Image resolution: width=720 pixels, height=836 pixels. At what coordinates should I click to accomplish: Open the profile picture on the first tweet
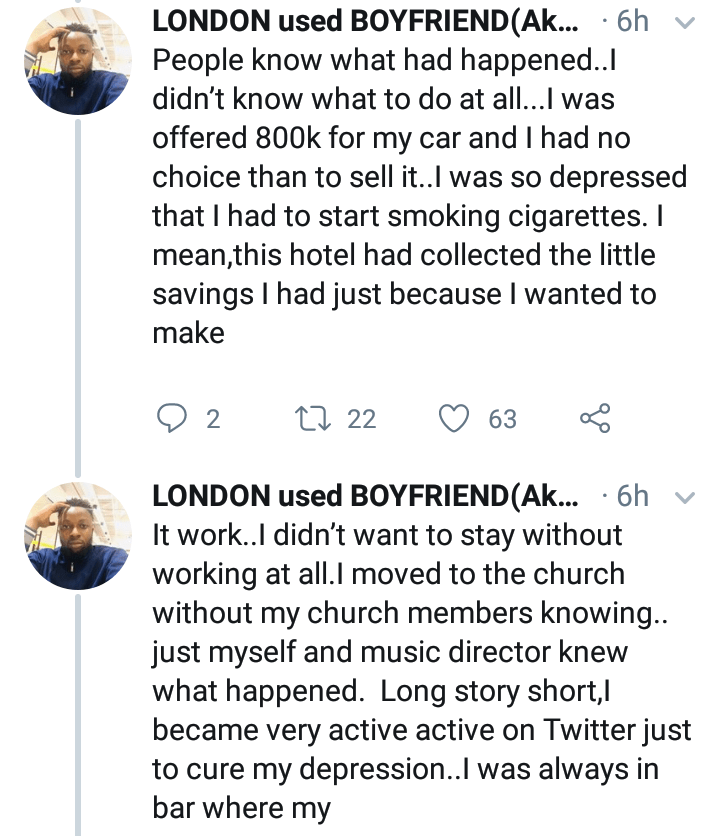(77, 66)
